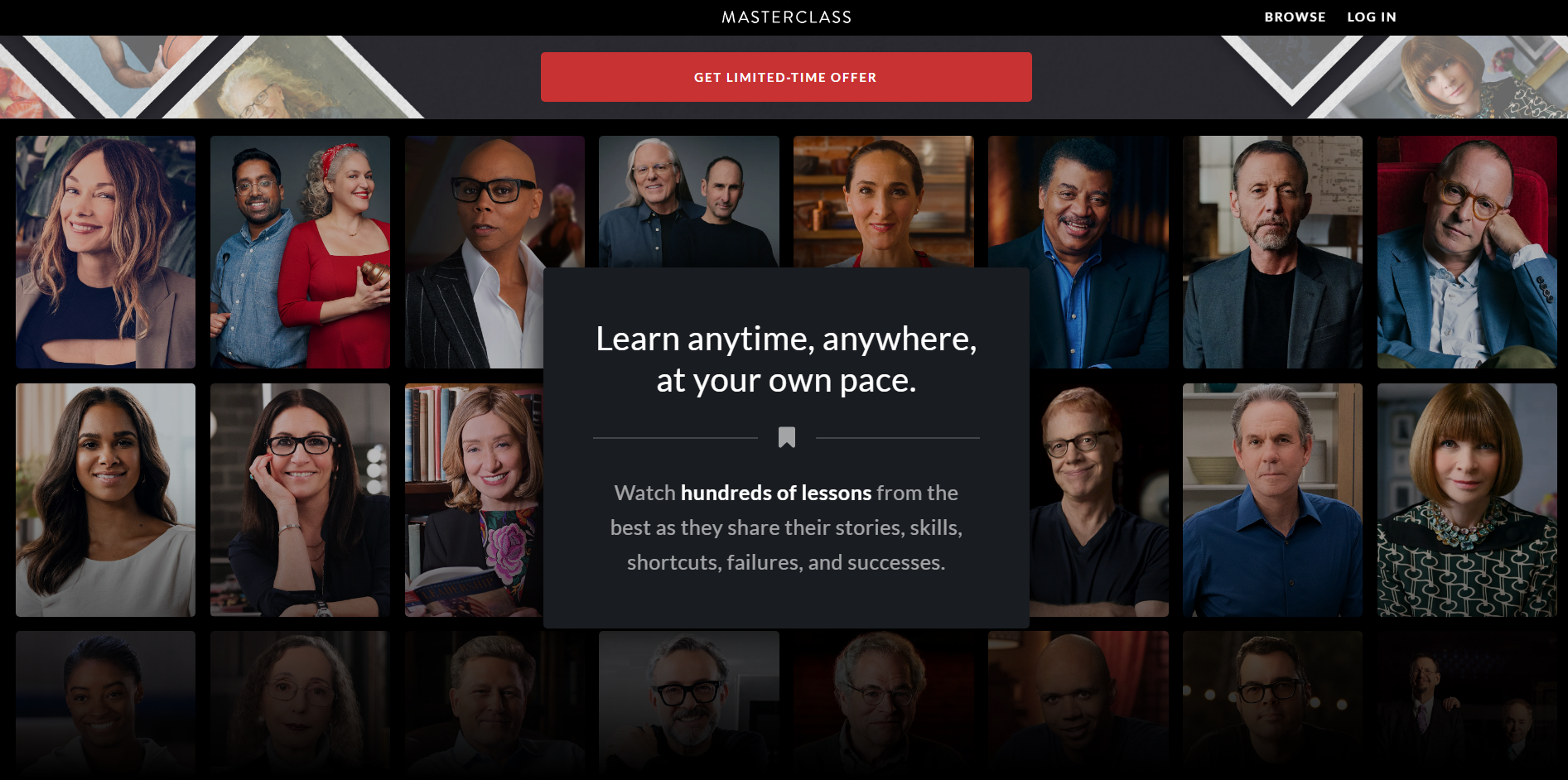Image resolution: width=1568 pixels, height=780 pixels.
Task: Select the woman with wavy highlighted hair thumbnail
Action: [105, 252]
